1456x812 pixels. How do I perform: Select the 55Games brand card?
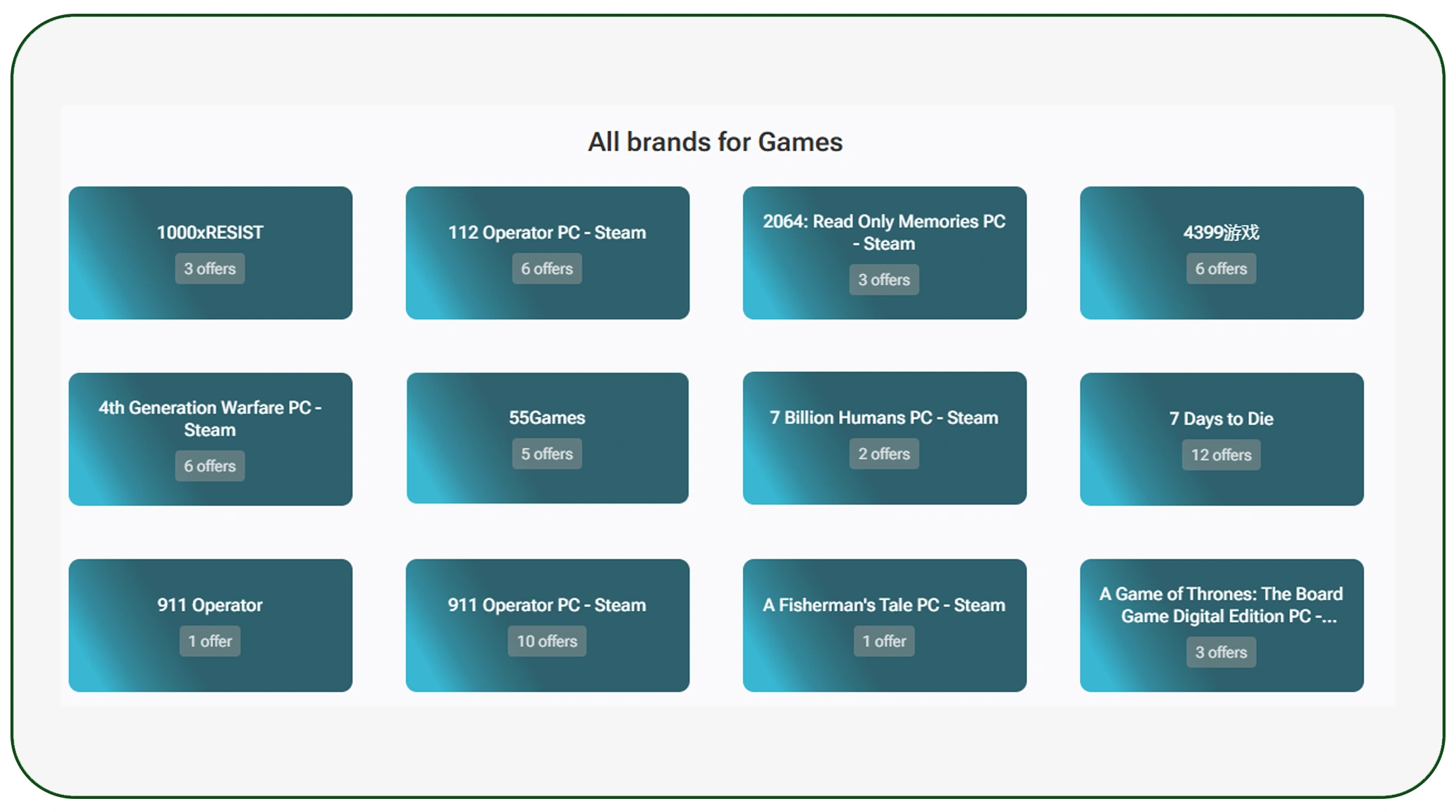tap(548, 439)
